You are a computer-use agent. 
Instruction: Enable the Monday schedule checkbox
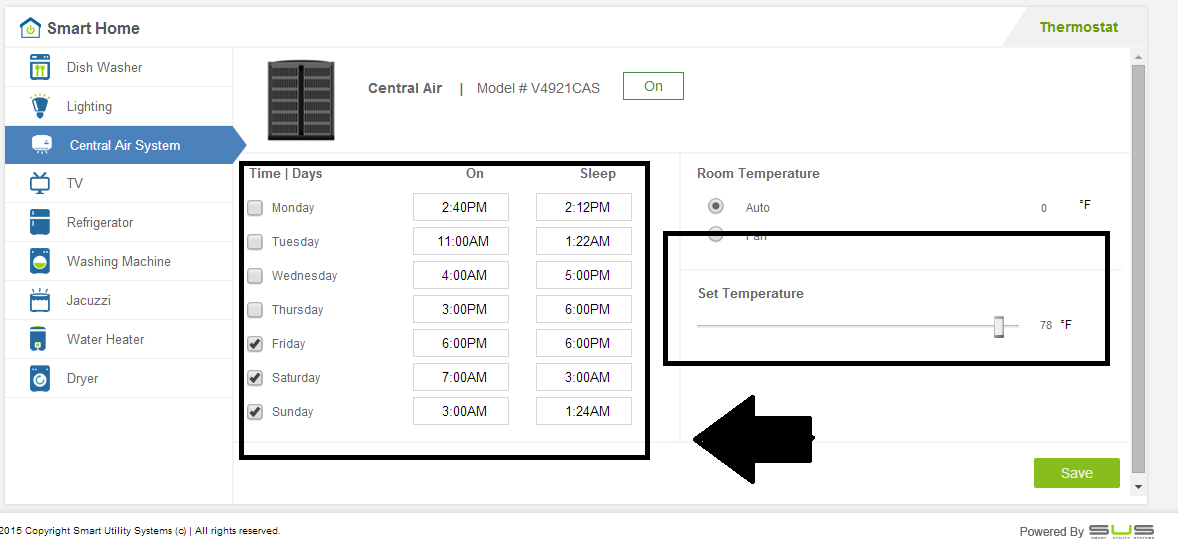coord(255,208)
